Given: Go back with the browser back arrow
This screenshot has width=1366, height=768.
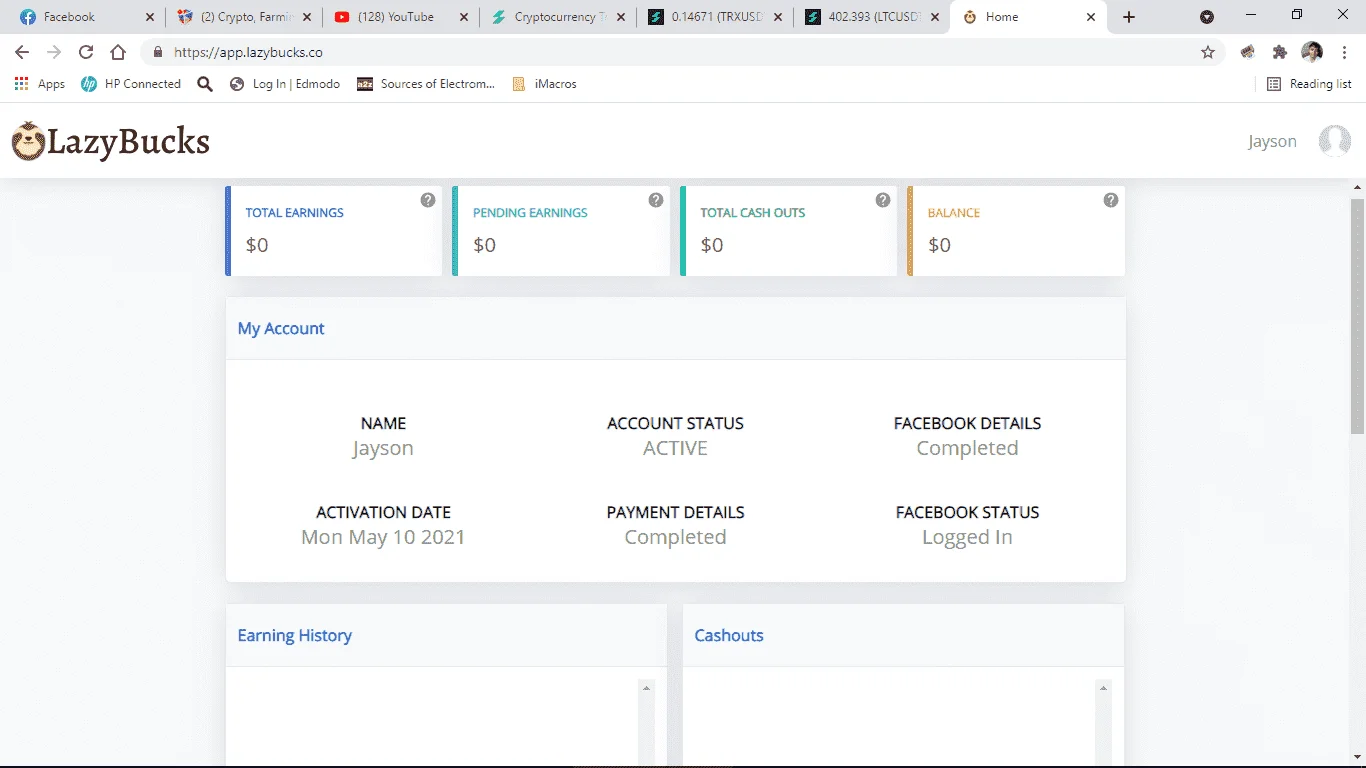Looking at the screenshot, I should coord(22,52).
